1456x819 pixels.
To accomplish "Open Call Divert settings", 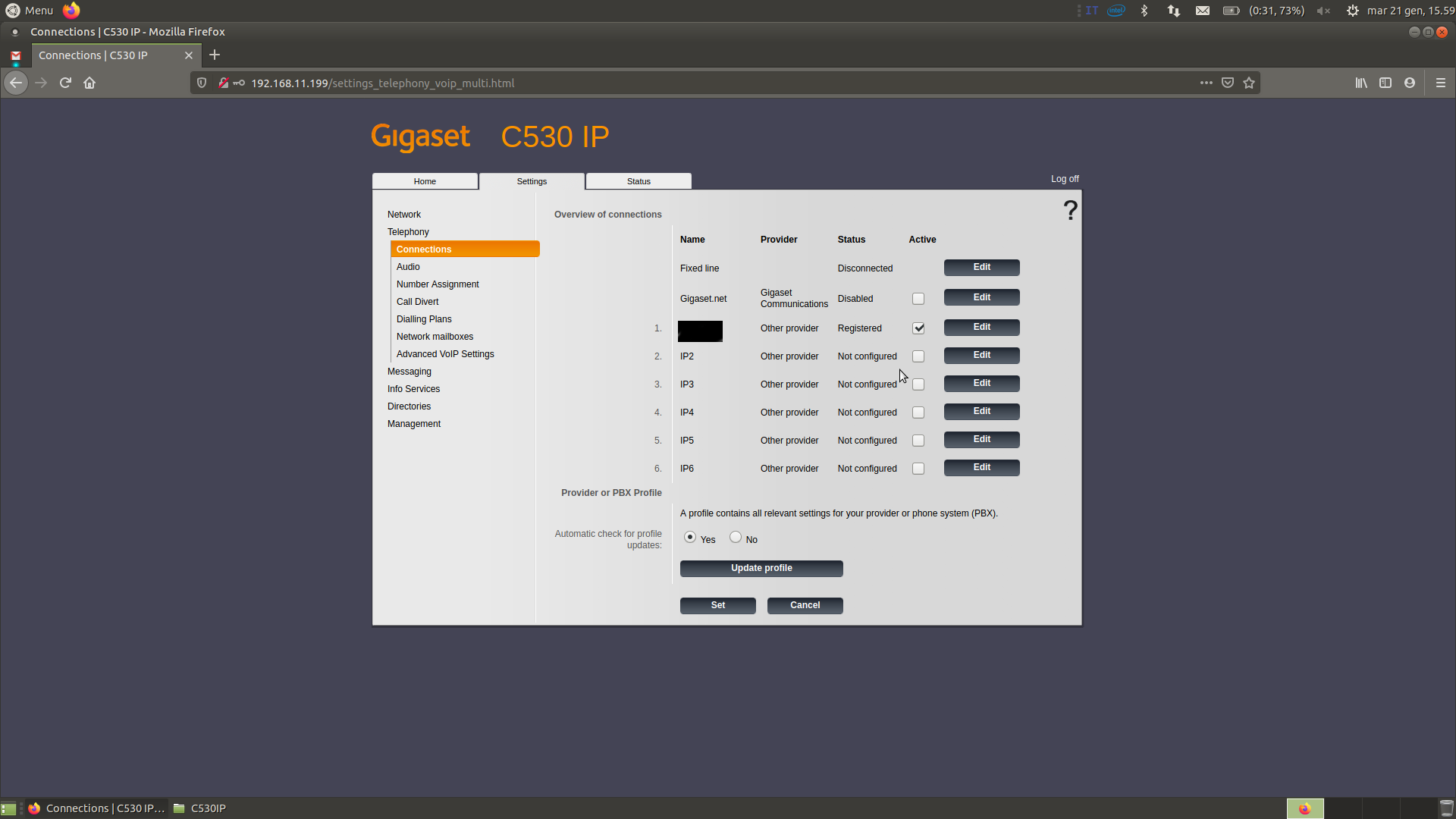I will pos(417,302).
